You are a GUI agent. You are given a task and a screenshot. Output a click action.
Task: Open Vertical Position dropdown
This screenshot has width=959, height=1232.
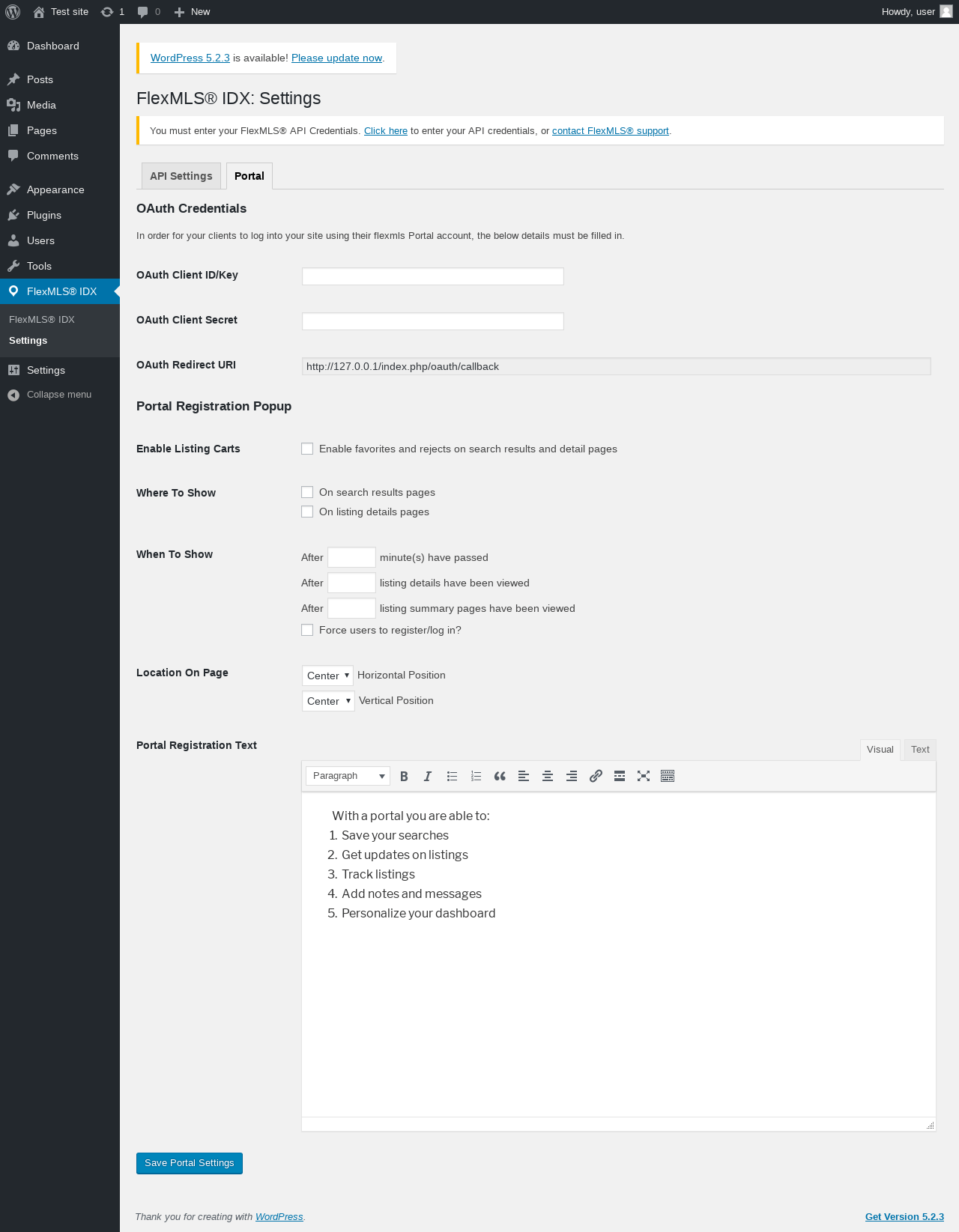pyautogui.click(x=328, y=701)
